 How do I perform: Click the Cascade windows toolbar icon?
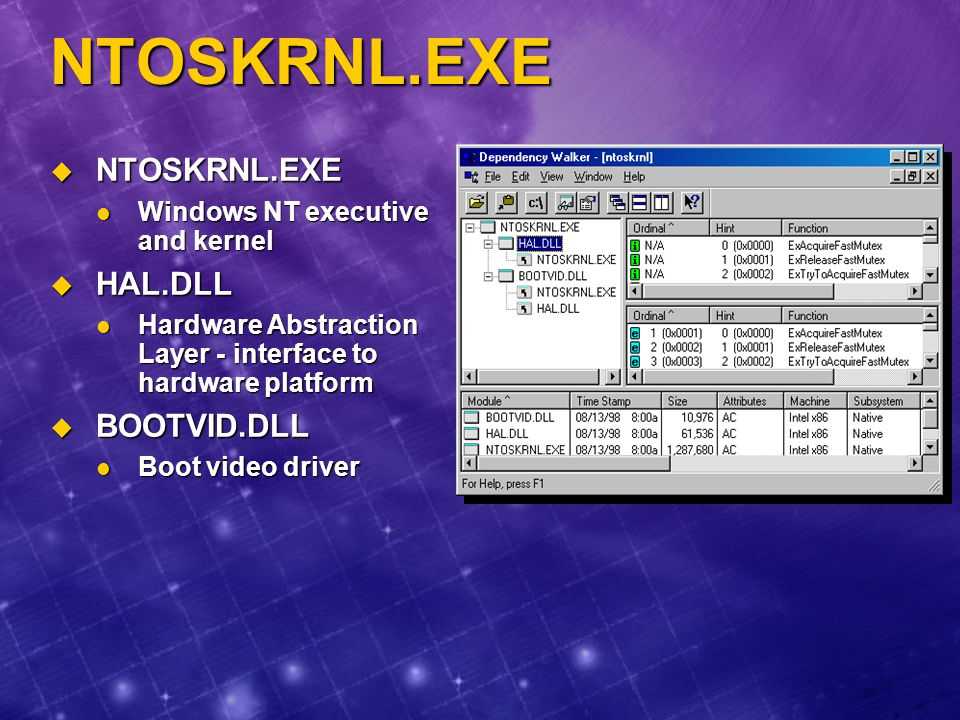pyautogui.click(x=617, y=202)
